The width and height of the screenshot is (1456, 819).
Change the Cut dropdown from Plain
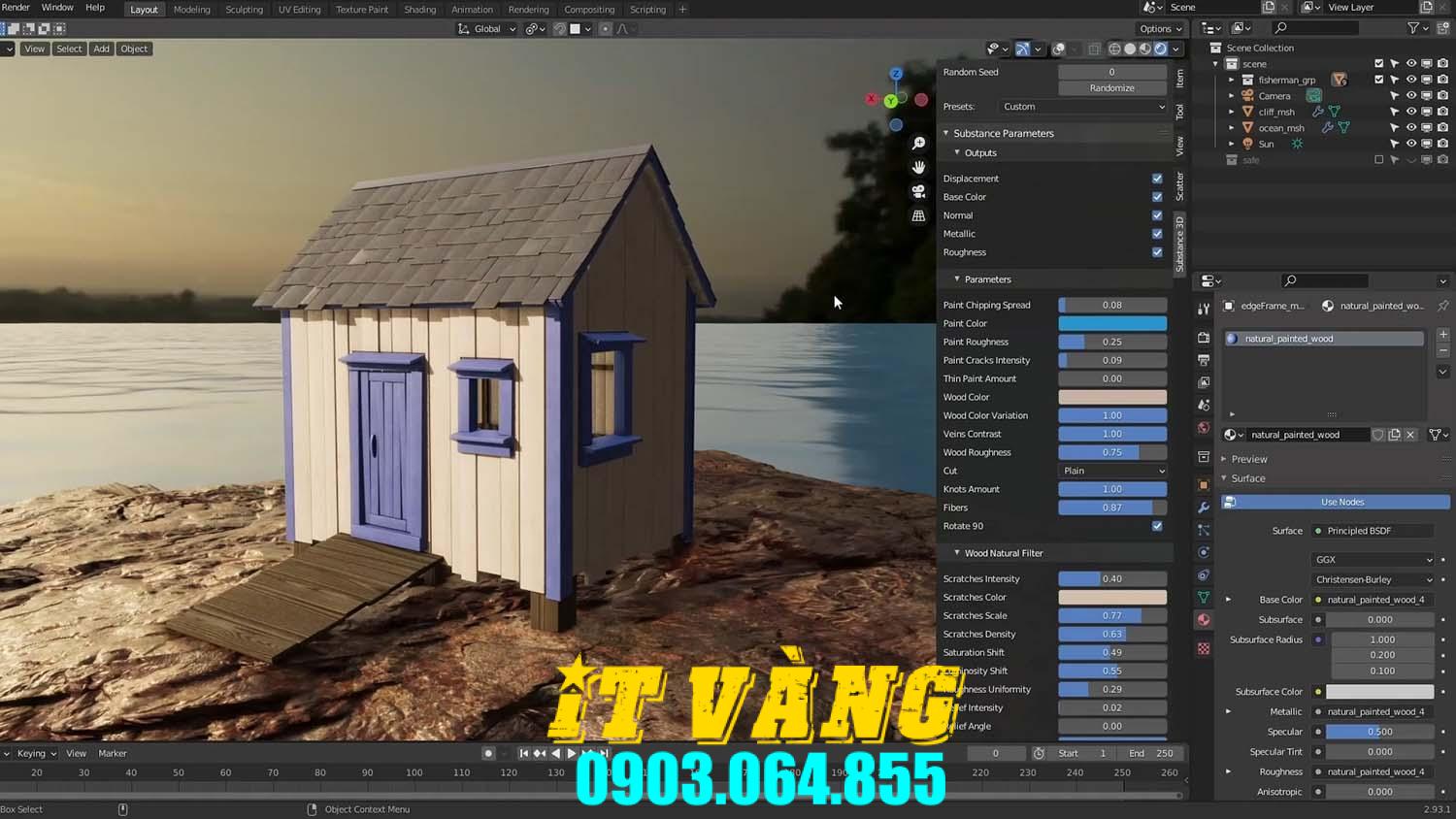pos(1111,471)
